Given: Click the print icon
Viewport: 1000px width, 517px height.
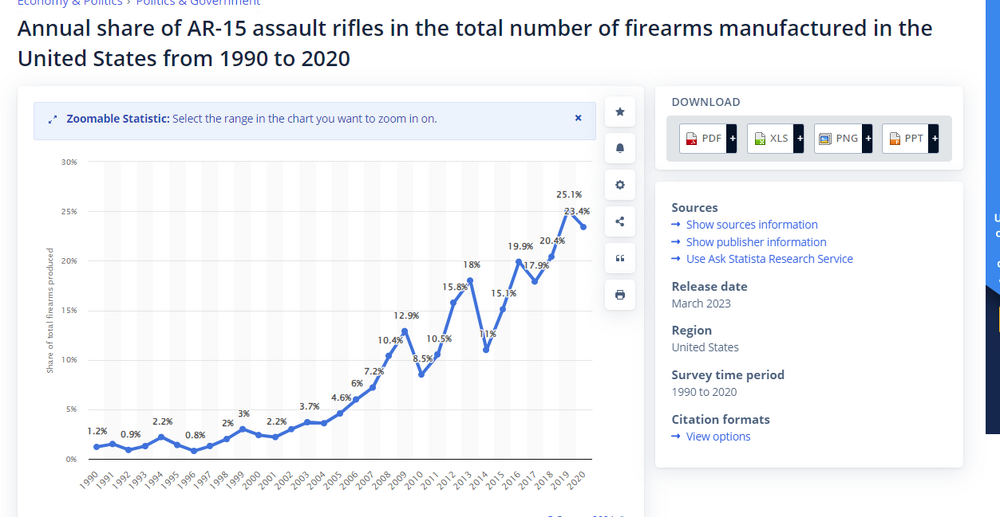Looking at the screenshot, I should pos(620,295).
